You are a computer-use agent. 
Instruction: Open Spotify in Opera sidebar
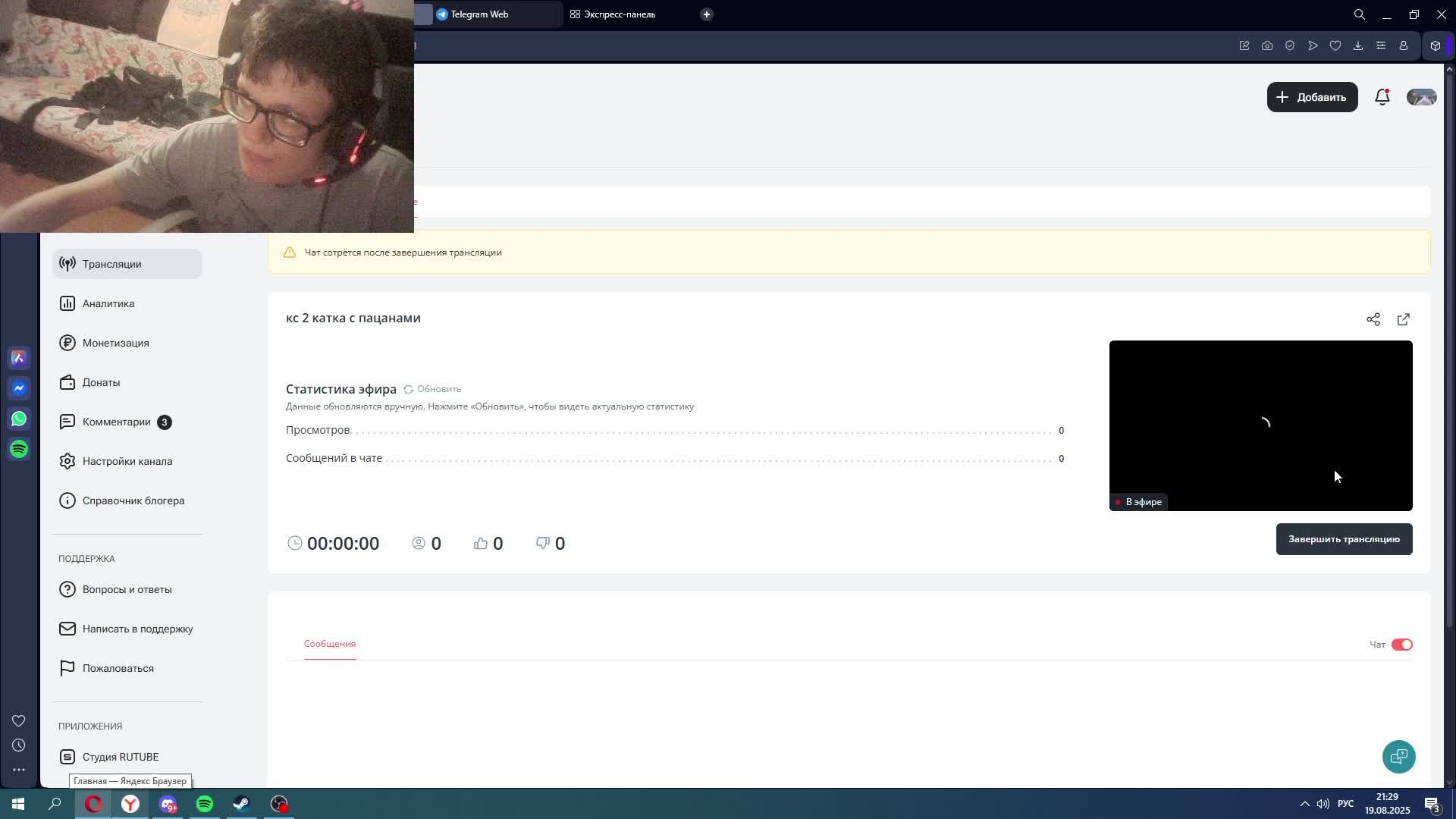tap(19, 449)
